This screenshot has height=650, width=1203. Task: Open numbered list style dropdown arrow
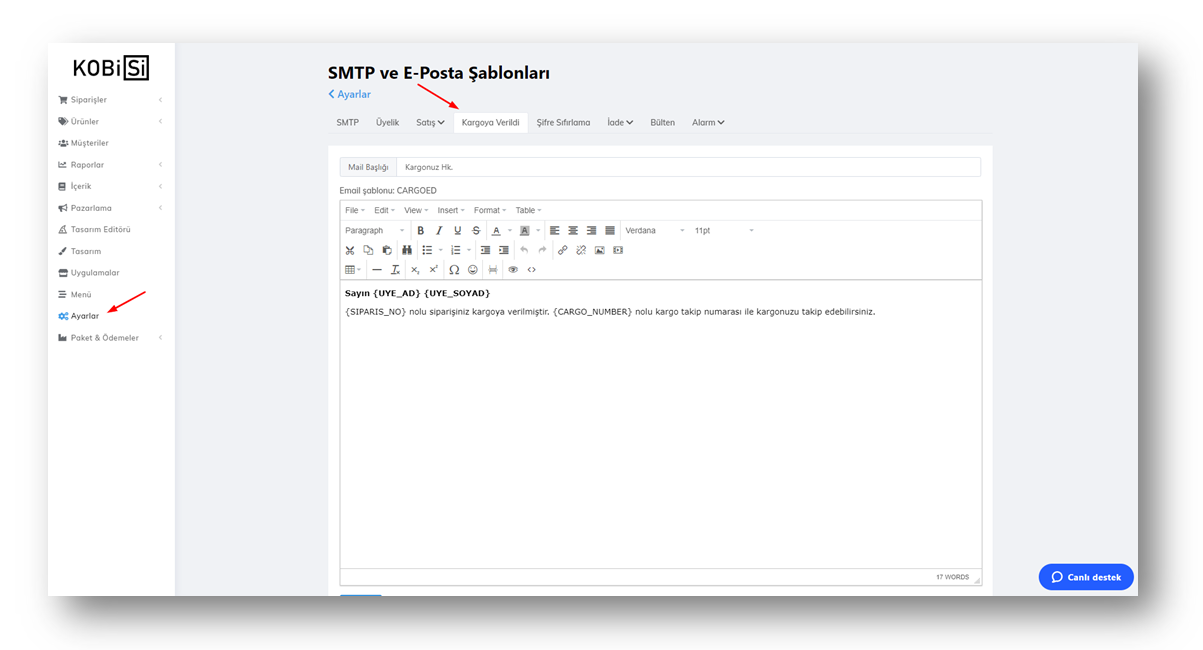tap(469, 250)
